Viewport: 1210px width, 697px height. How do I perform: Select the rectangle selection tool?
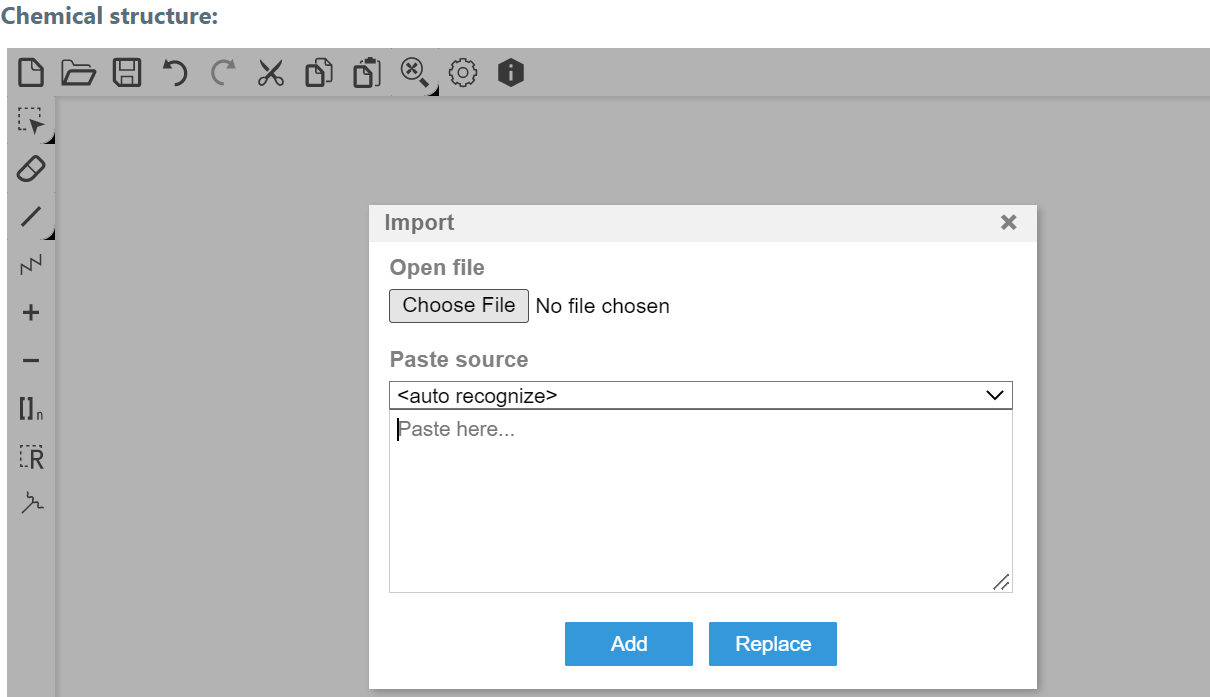[31, 122]
